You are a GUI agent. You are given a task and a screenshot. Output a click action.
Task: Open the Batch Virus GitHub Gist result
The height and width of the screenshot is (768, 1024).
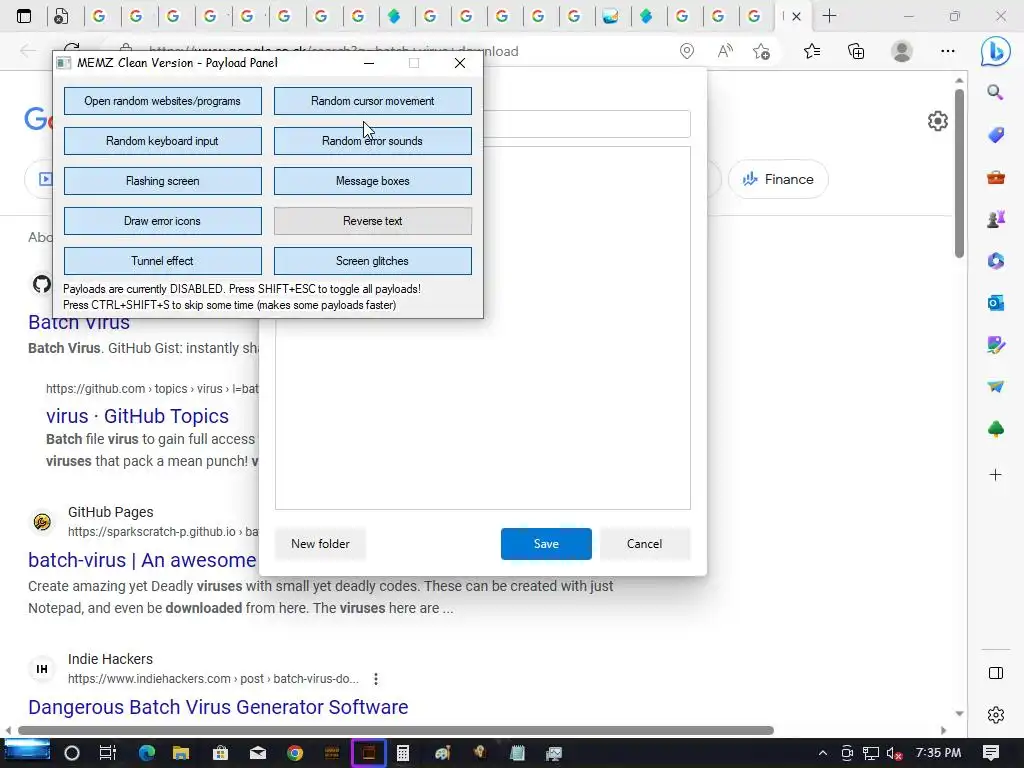(79, 323)
